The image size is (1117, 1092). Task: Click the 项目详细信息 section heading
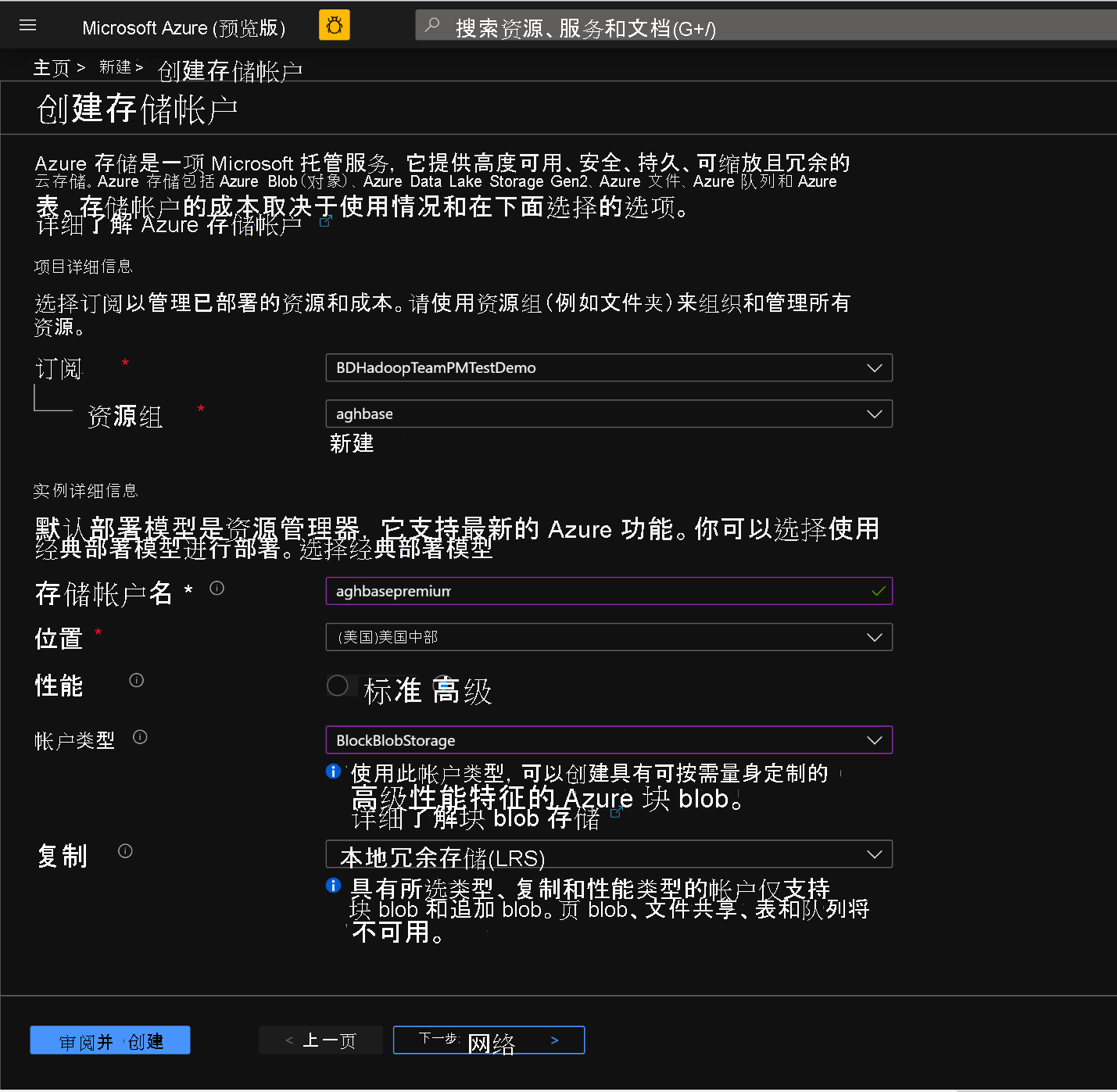(x=83, y=267)
